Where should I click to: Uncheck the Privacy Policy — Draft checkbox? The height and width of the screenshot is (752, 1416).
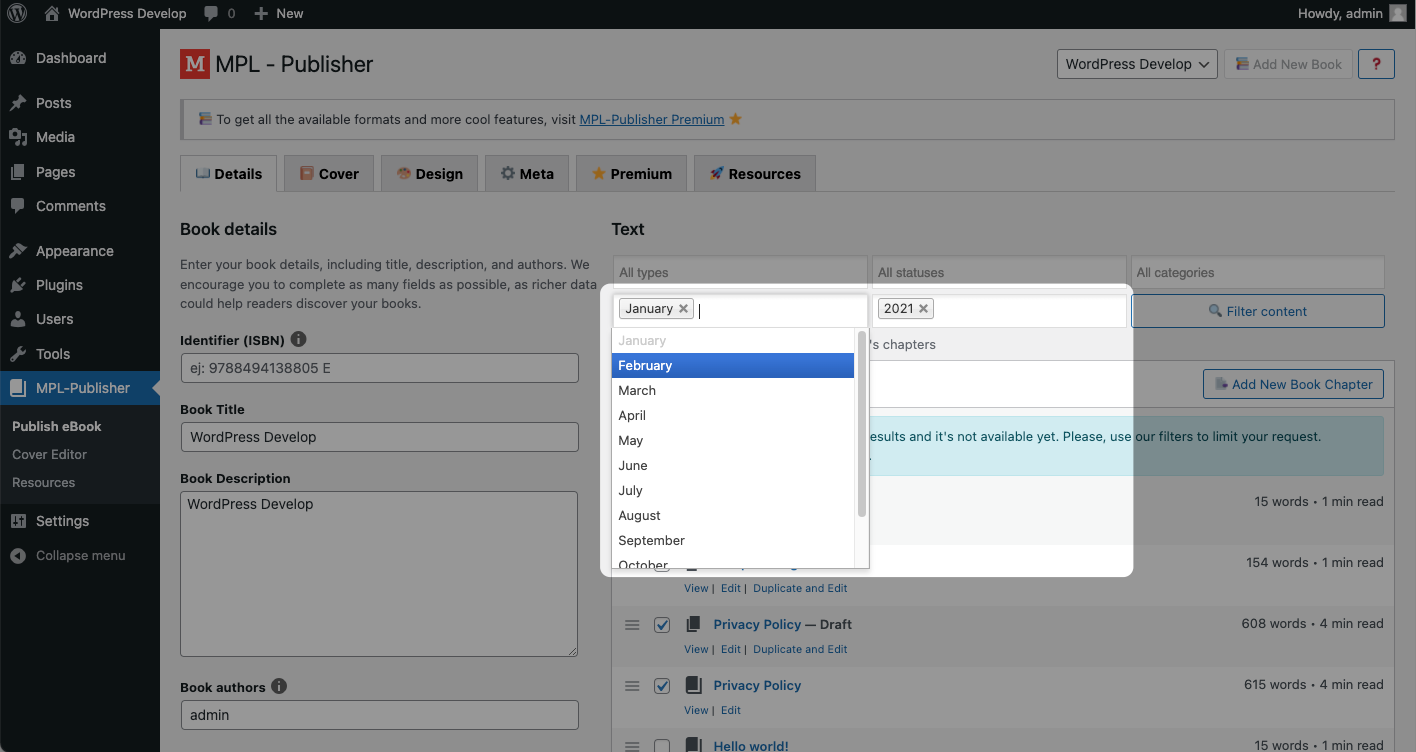tap(662, 625)
